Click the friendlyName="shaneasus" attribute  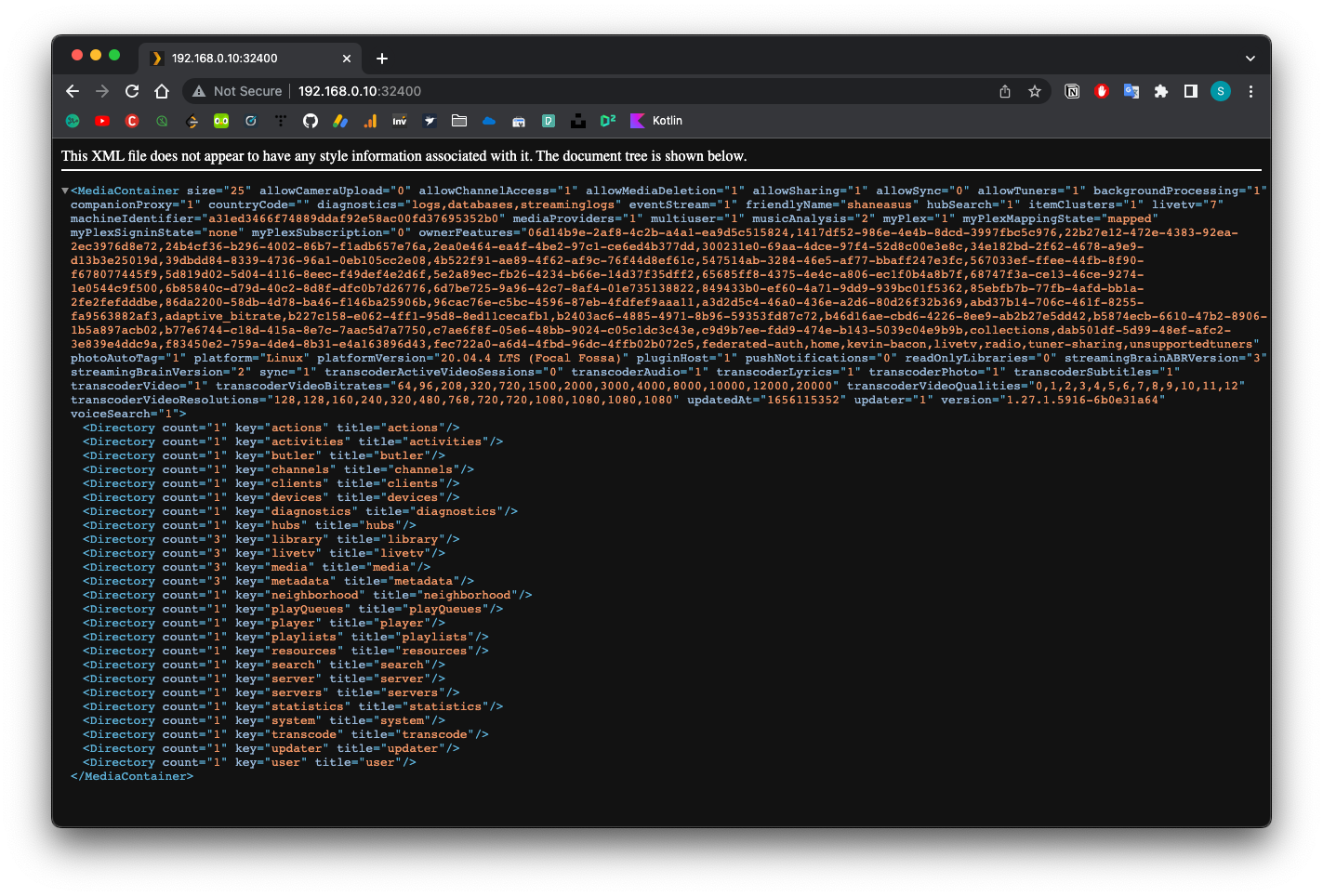pos(829,204)
